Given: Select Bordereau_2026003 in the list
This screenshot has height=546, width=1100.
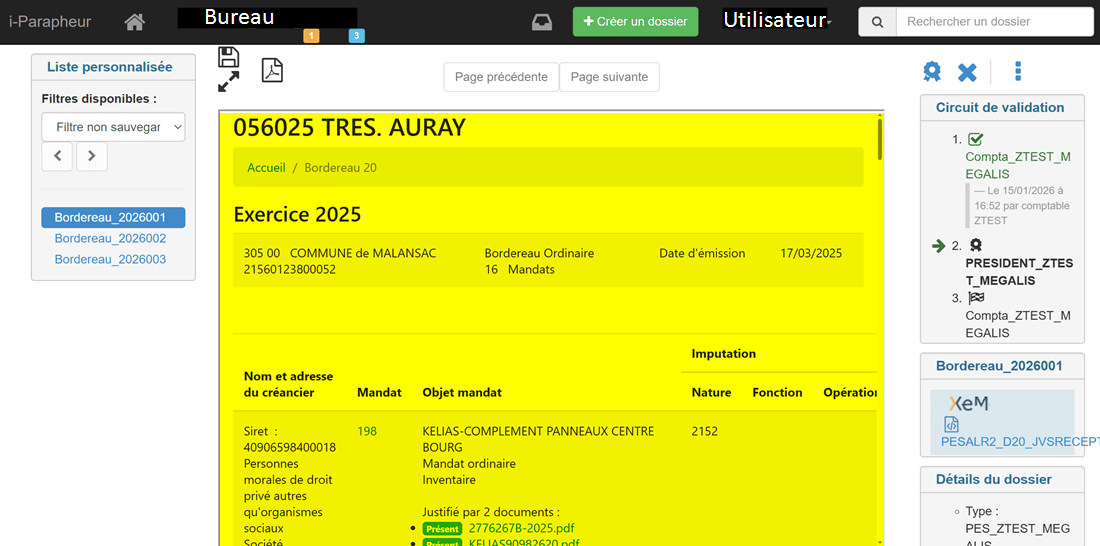Looking at the screenshot, I should [110, 259].
